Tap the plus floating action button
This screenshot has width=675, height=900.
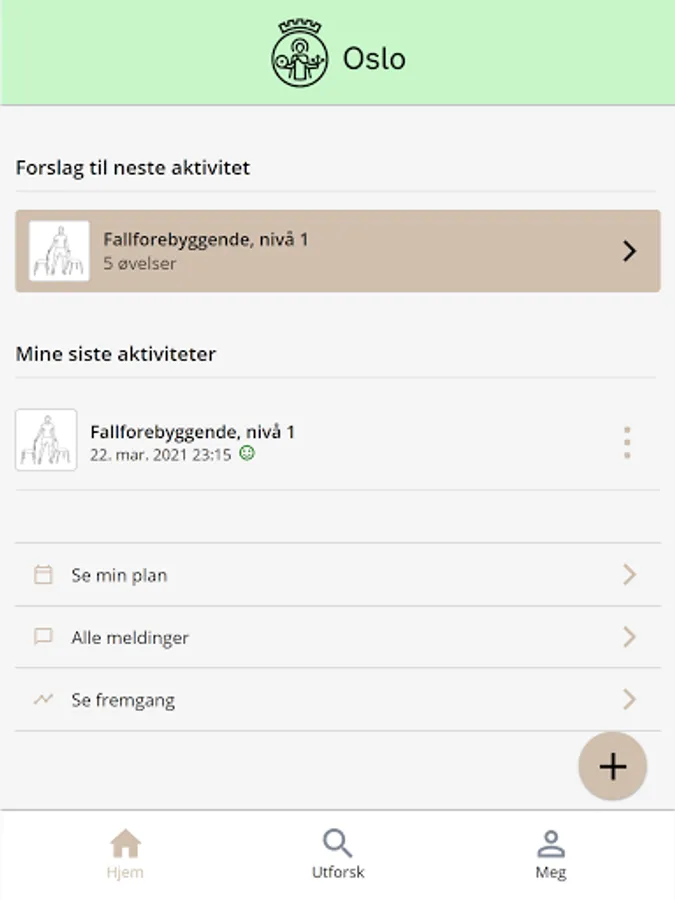[612, 767]
